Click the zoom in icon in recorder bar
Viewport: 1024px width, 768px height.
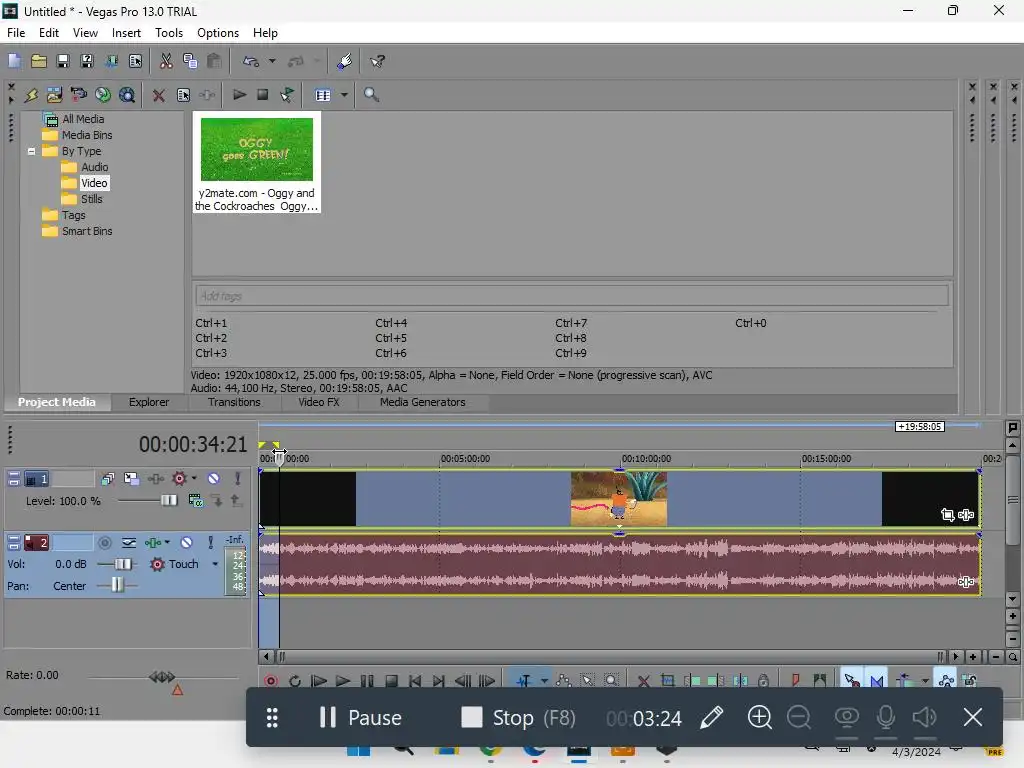point(760,718)
